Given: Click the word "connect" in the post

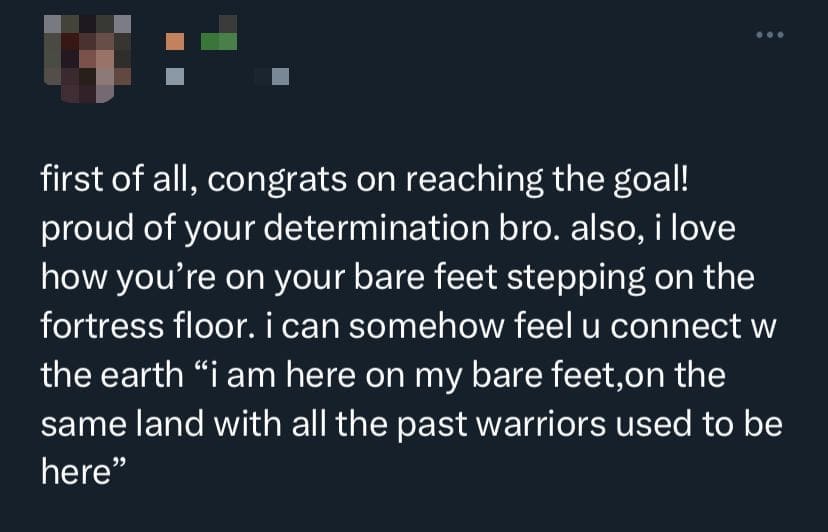Looking at the screenshot, I should tap(676, 326).
